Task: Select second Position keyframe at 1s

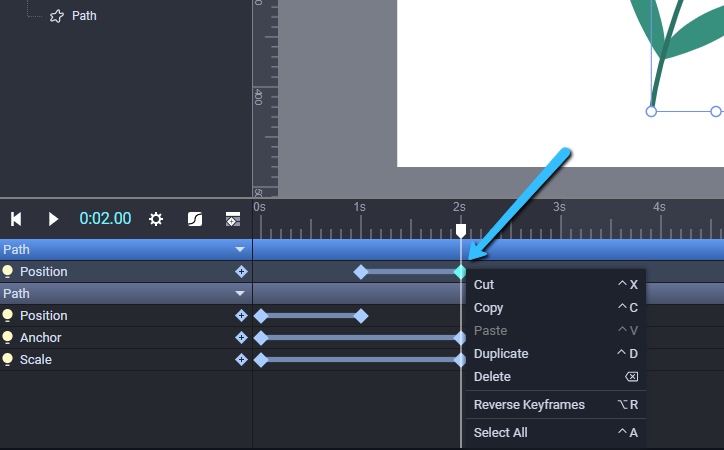Action: tap(361, 316)
